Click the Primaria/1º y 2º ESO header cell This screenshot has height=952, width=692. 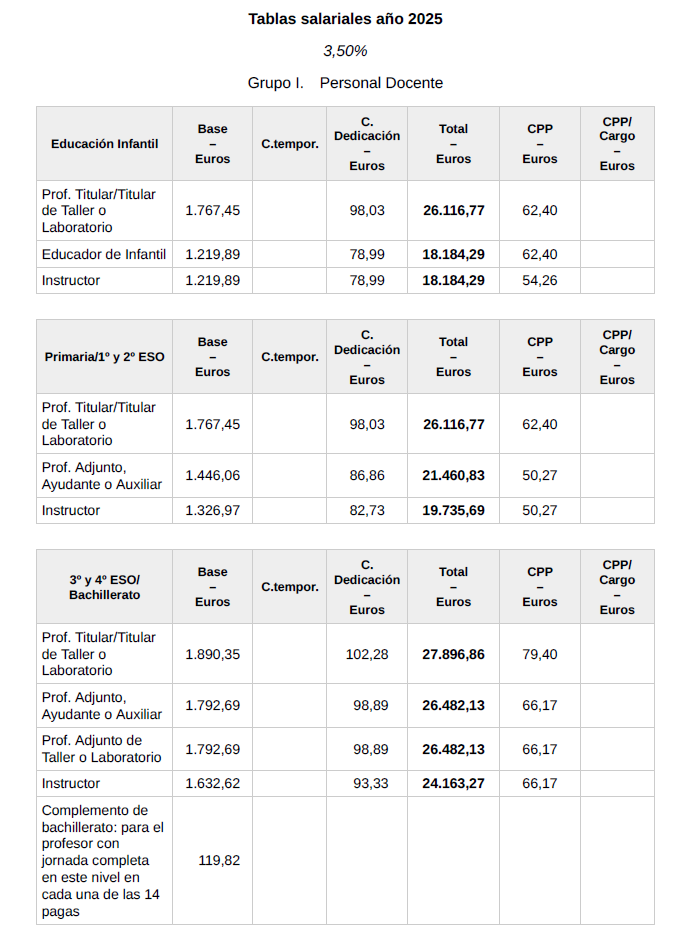tap(104, 357)
